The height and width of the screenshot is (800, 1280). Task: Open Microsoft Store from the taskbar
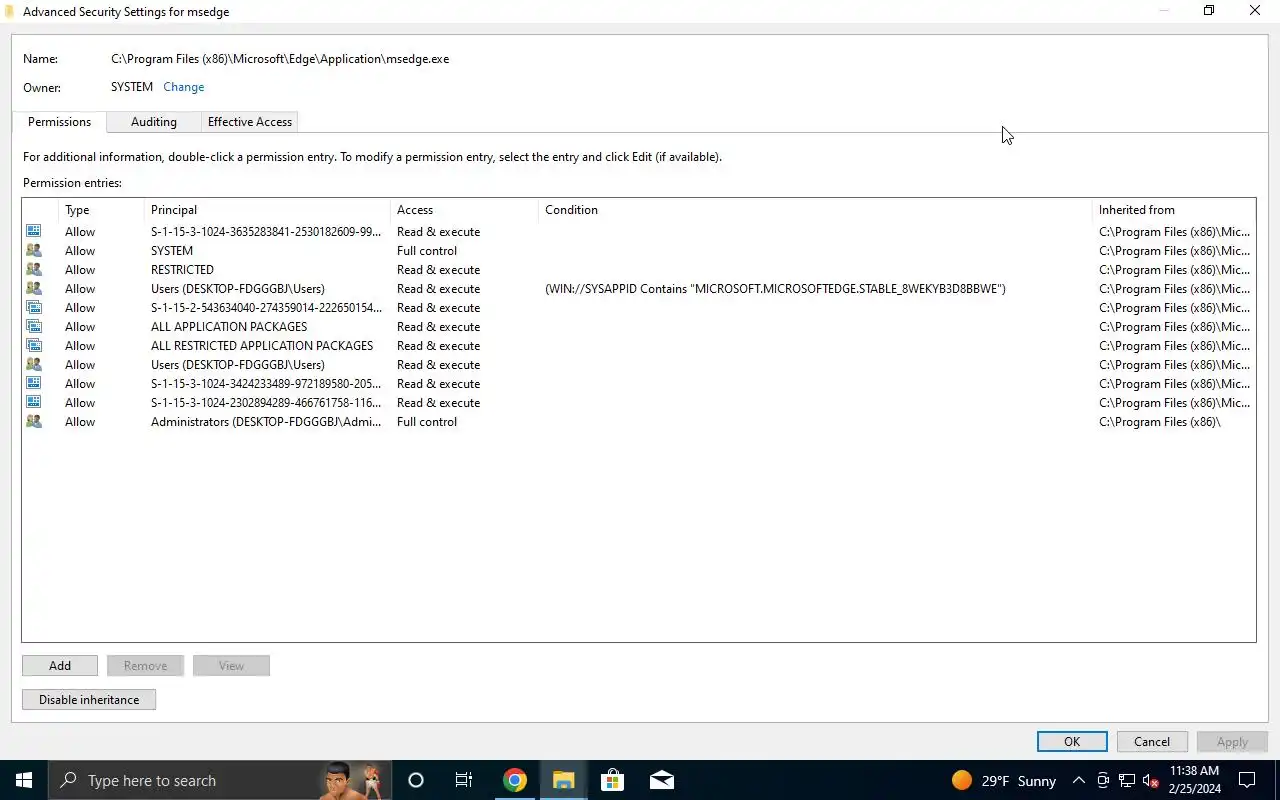[x=613, y=780]
